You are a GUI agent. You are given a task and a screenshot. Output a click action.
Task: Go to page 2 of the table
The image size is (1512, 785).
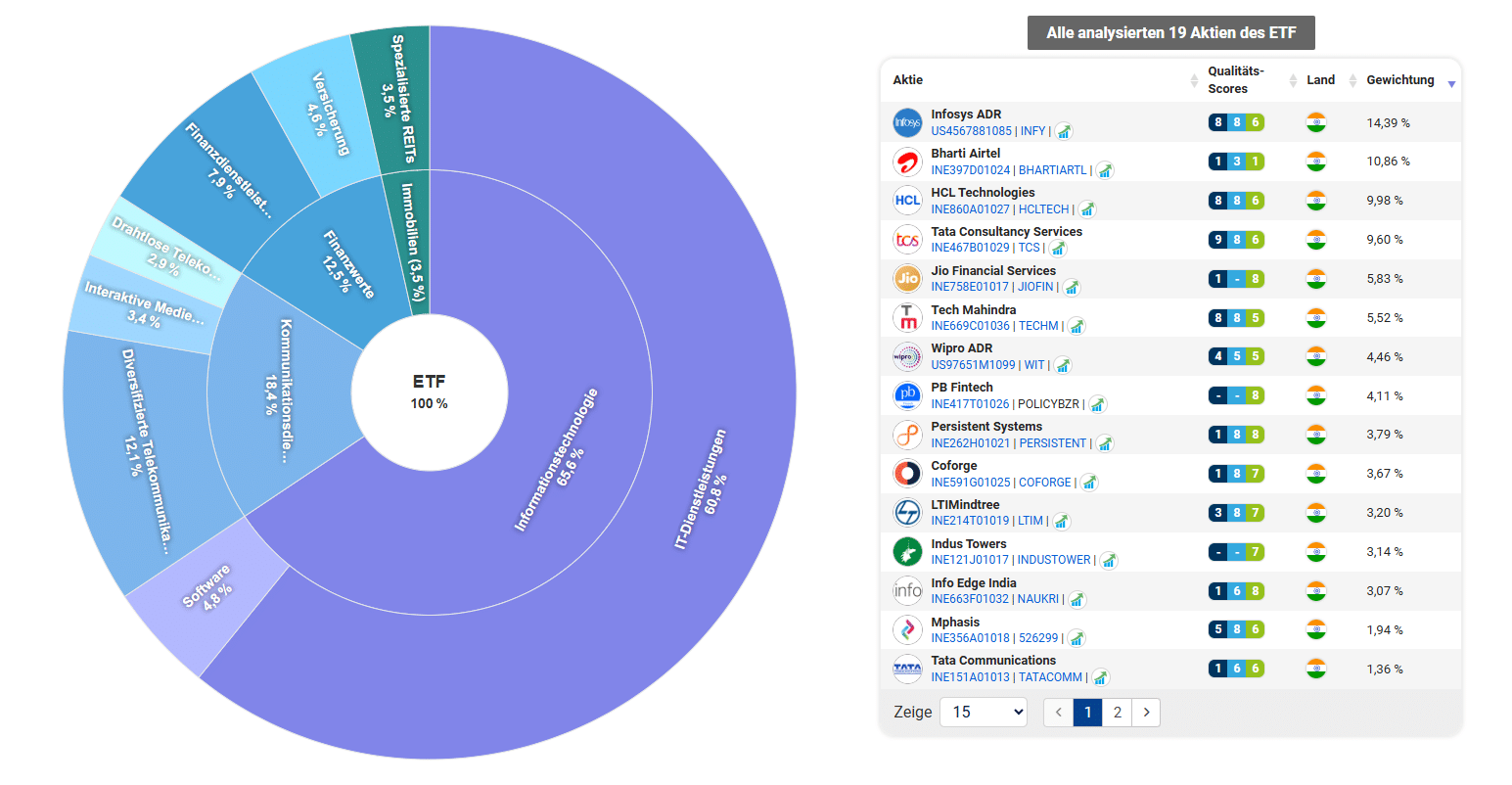tap(1118, 712)
